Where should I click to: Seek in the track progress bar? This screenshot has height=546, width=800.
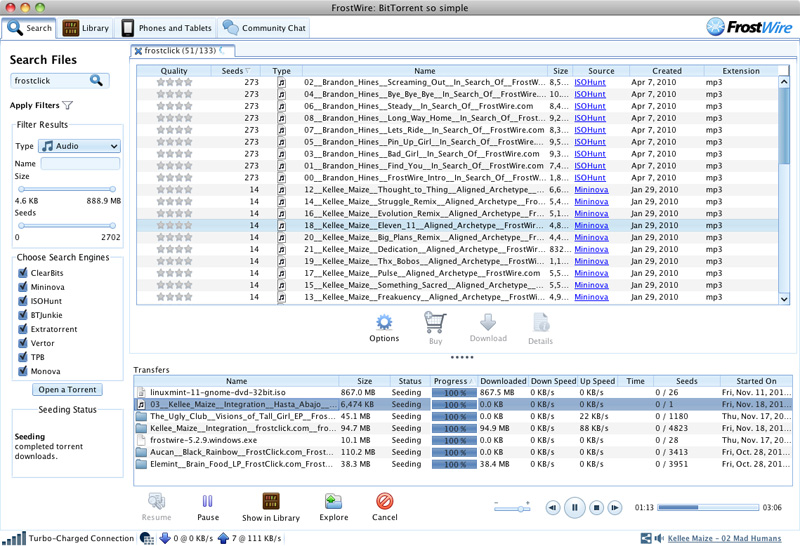pos(708,507)
